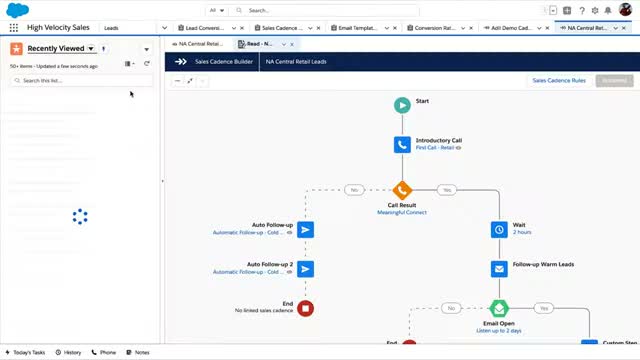Select the red End node under Auto Follow-up 2
The width and height of the screenshot is (640, 360).
[305, 308]
